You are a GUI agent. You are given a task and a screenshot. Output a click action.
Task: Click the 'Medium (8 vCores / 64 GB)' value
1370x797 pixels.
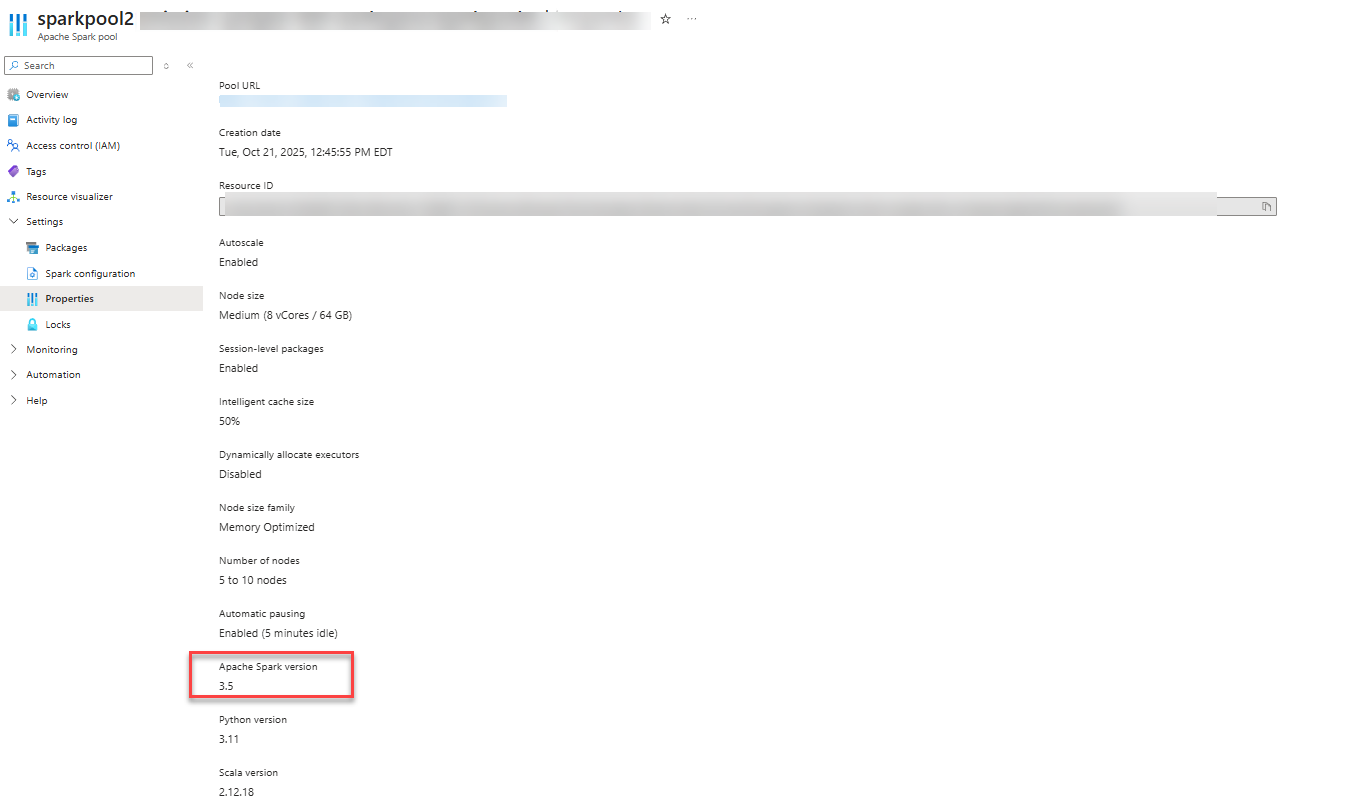(285, 315)
